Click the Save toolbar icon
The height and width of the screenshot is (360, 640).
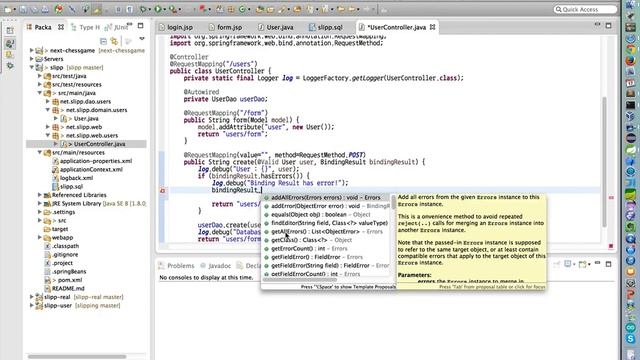(23, 9)
